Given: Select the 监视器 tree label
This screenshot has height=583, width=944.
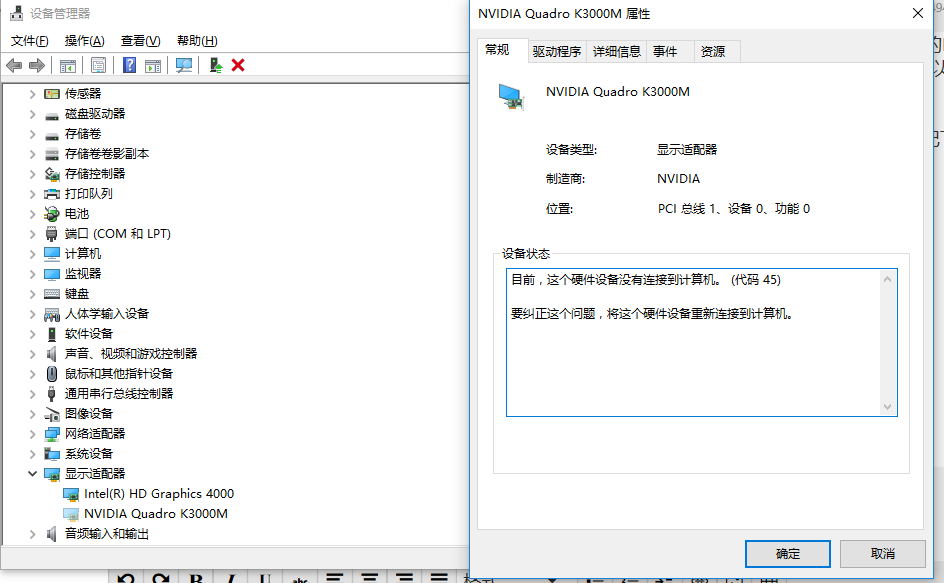Looking at the screenshot, I should click(x=83, y=274).
